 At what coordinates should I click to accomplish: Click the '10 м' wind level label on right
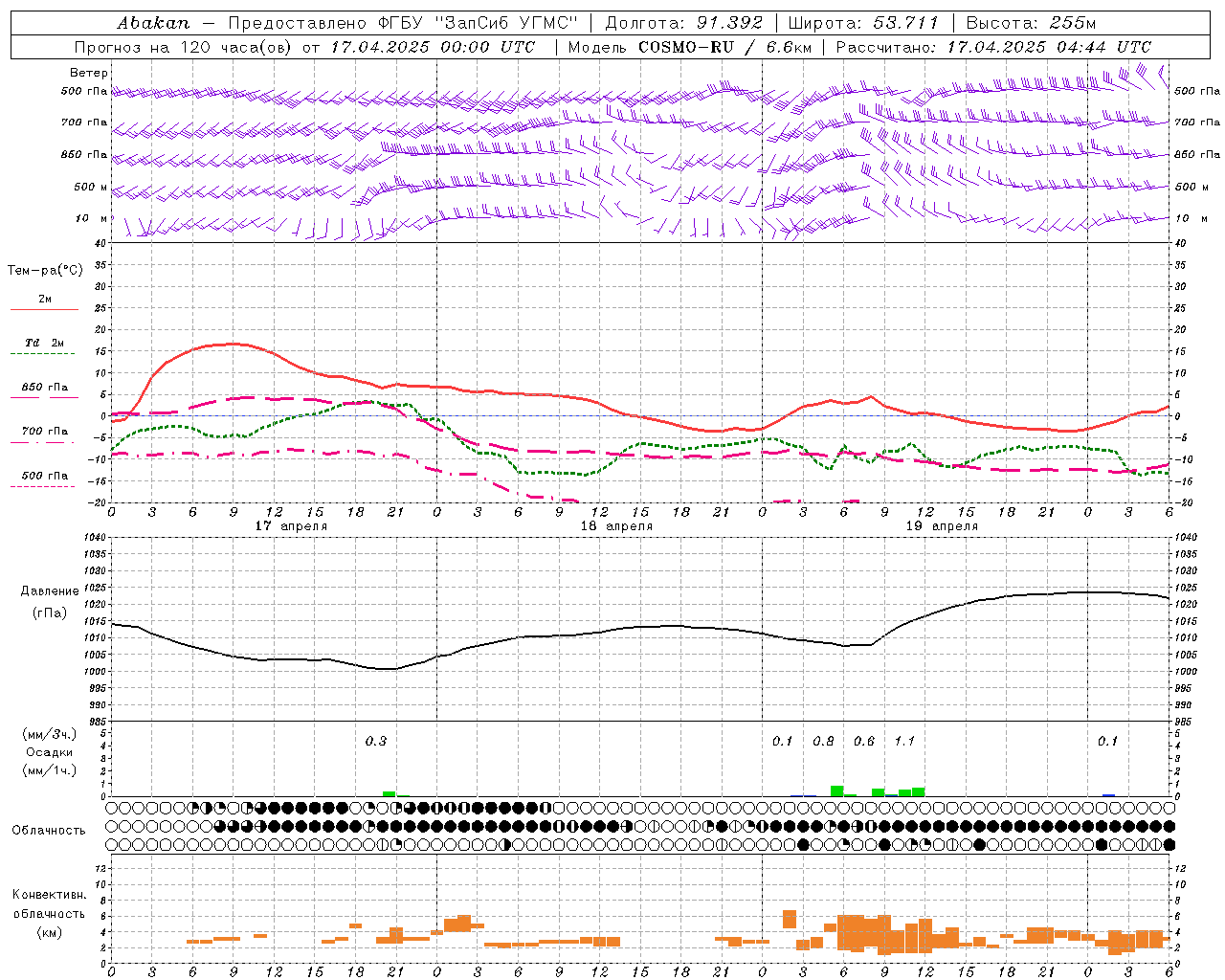(1193, 218)
